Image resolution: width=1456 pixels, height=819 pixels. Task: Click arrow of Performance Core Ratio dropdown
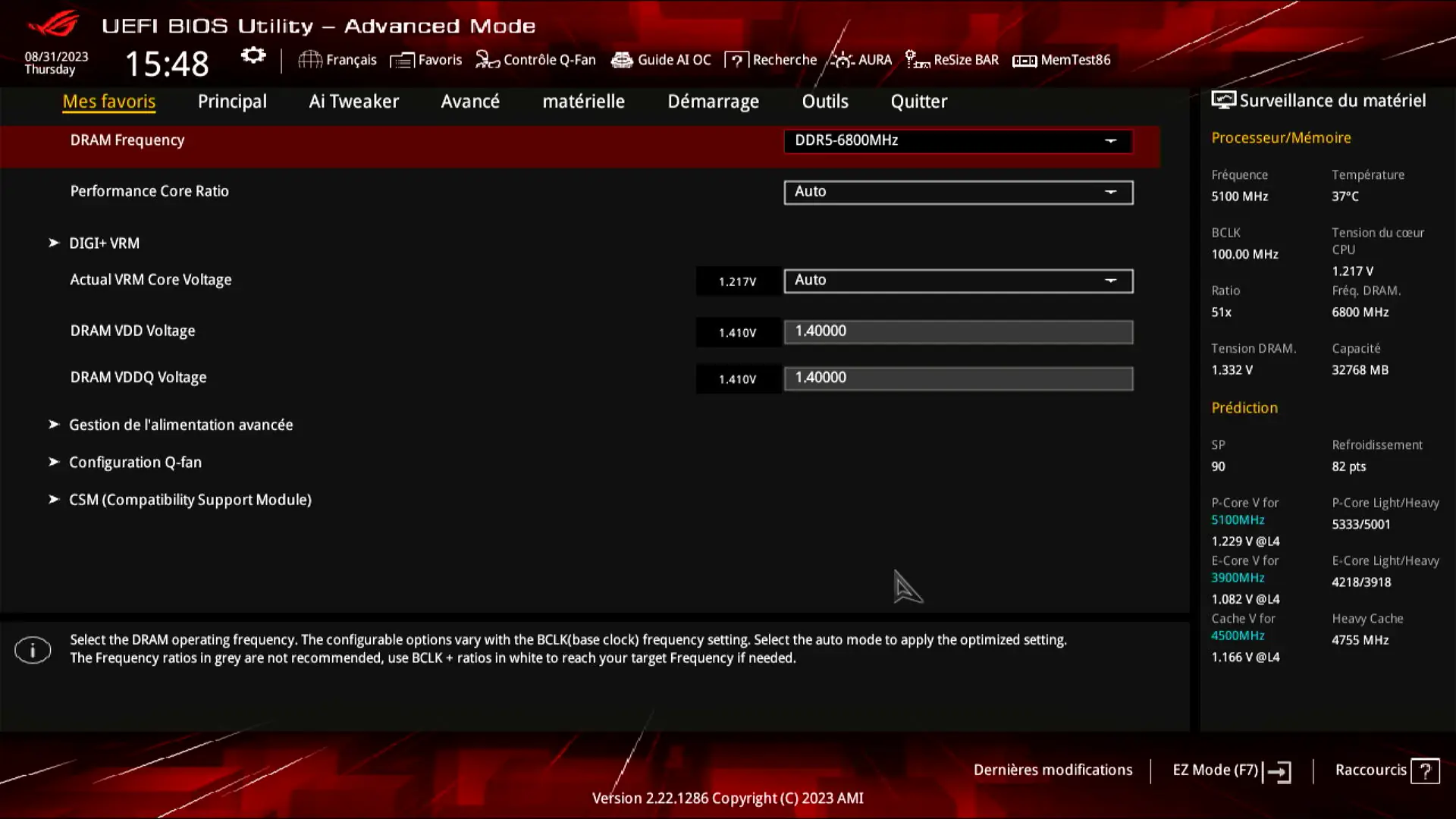(x=1110, y=193)
